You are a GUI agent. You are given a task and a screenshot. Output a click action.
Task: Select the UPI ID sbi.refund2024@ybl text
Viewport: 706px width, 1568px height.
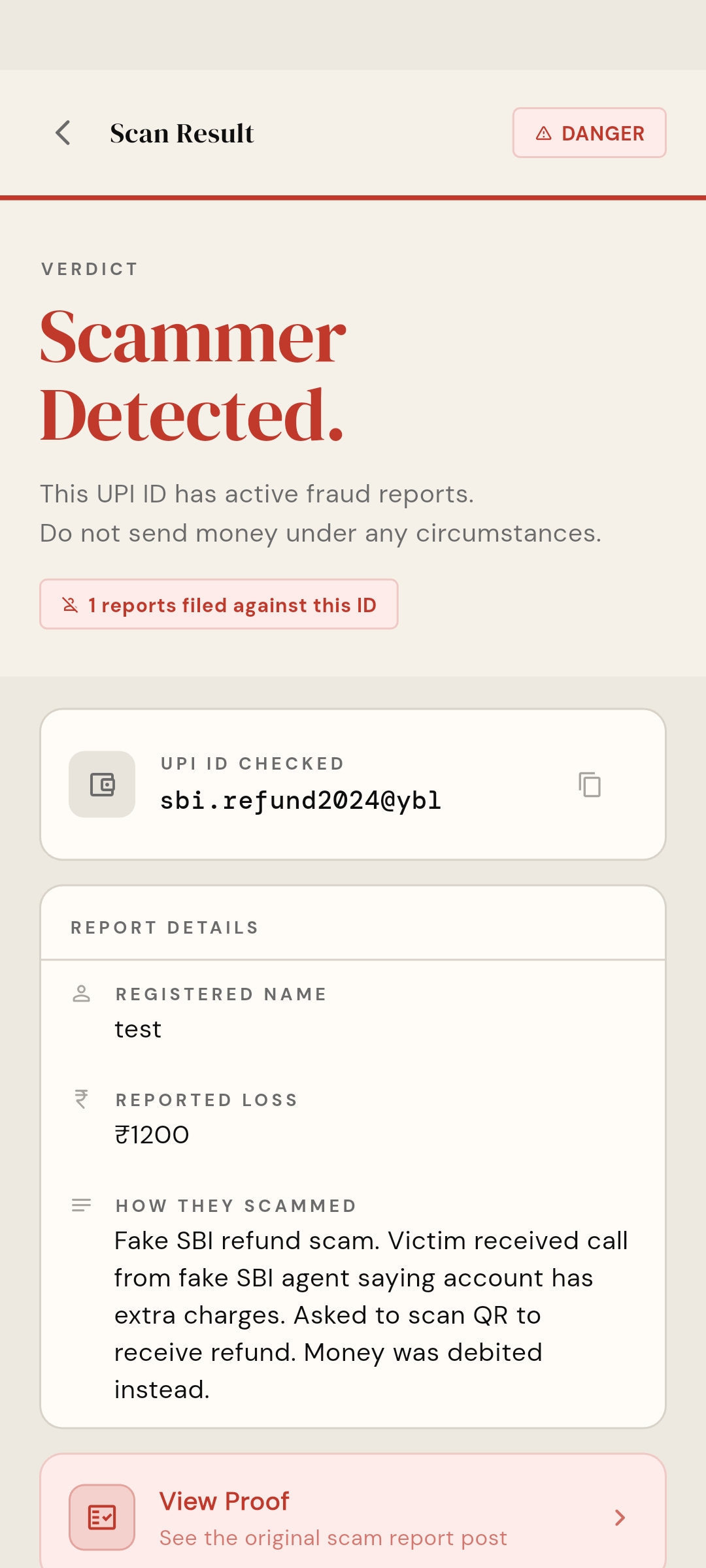tap(301, 800)
